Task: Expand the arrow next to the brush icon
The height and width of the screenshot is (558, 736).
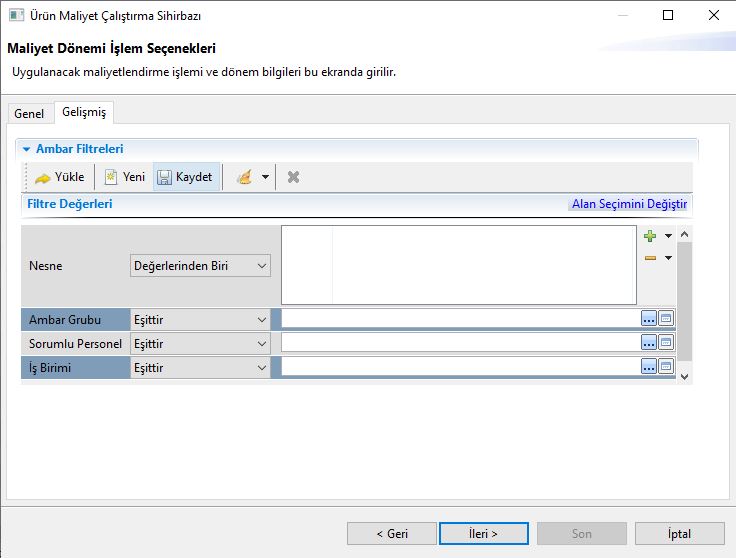Action: tap(265, 178)
